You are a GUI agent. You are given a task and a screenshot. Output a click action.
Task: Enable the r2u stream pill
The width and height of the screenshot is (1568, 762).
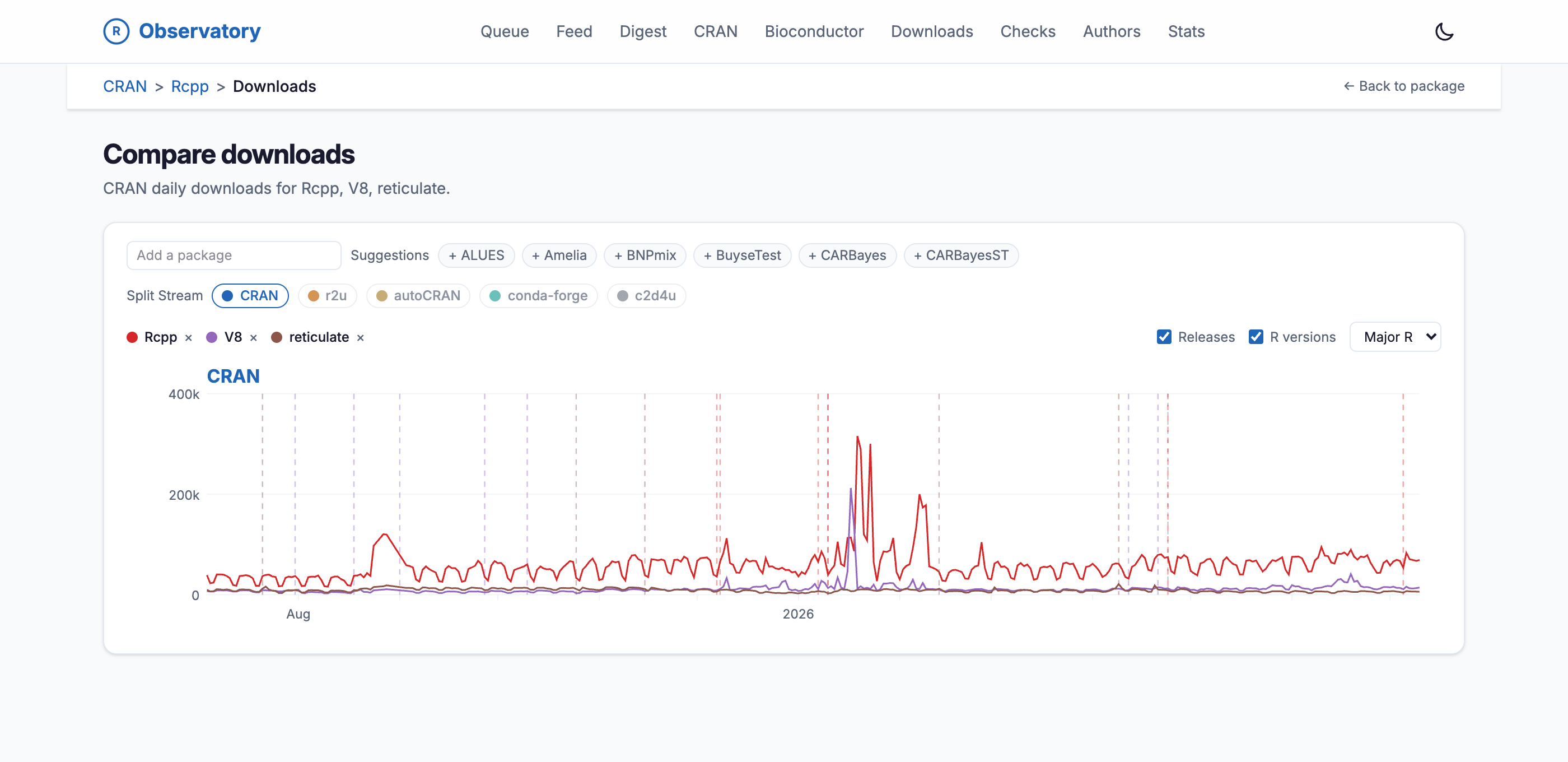[328, 295]
